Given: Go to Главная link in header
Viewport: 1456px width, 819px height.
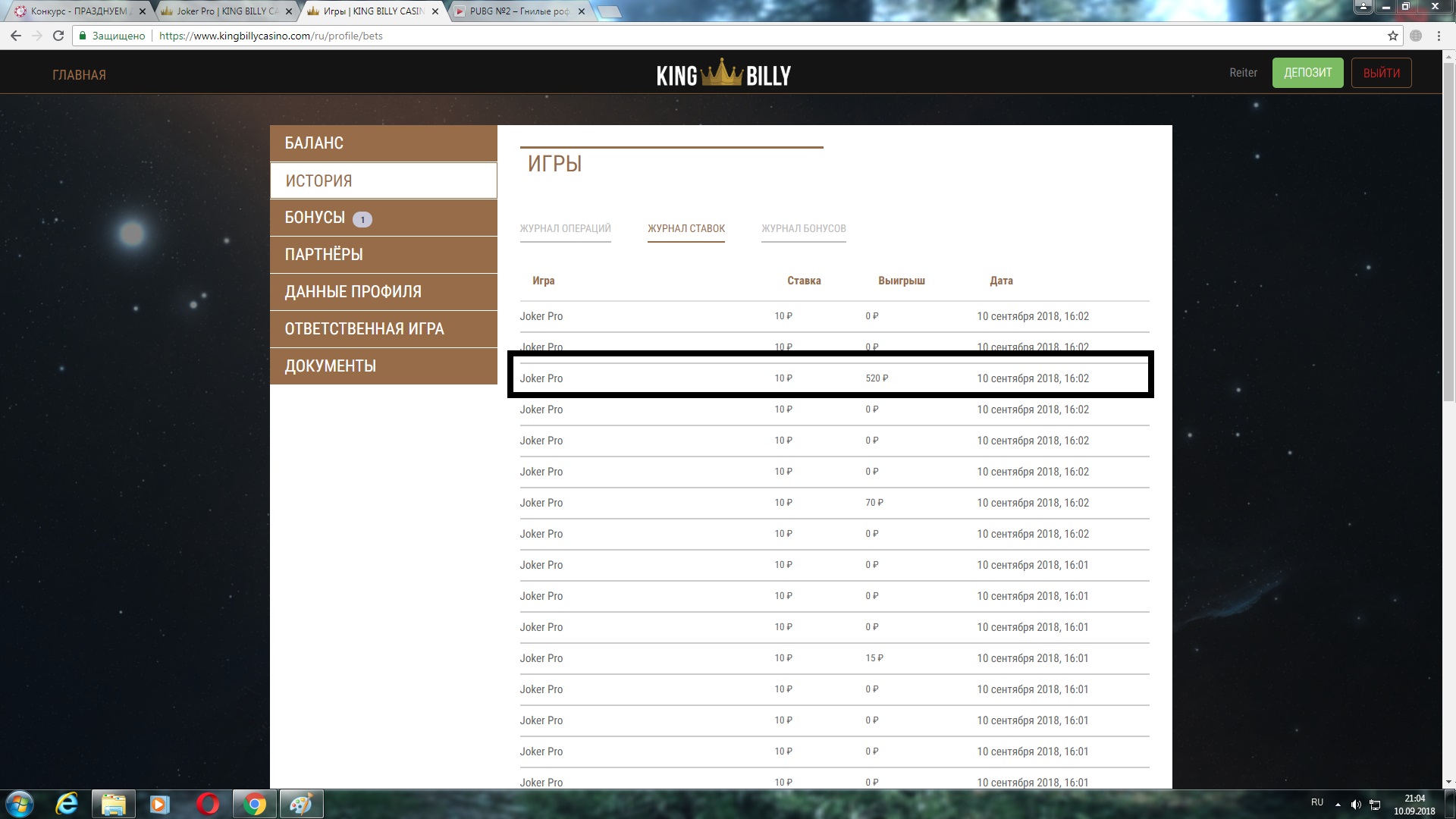Looking at the screenshot, I should 79,75.
